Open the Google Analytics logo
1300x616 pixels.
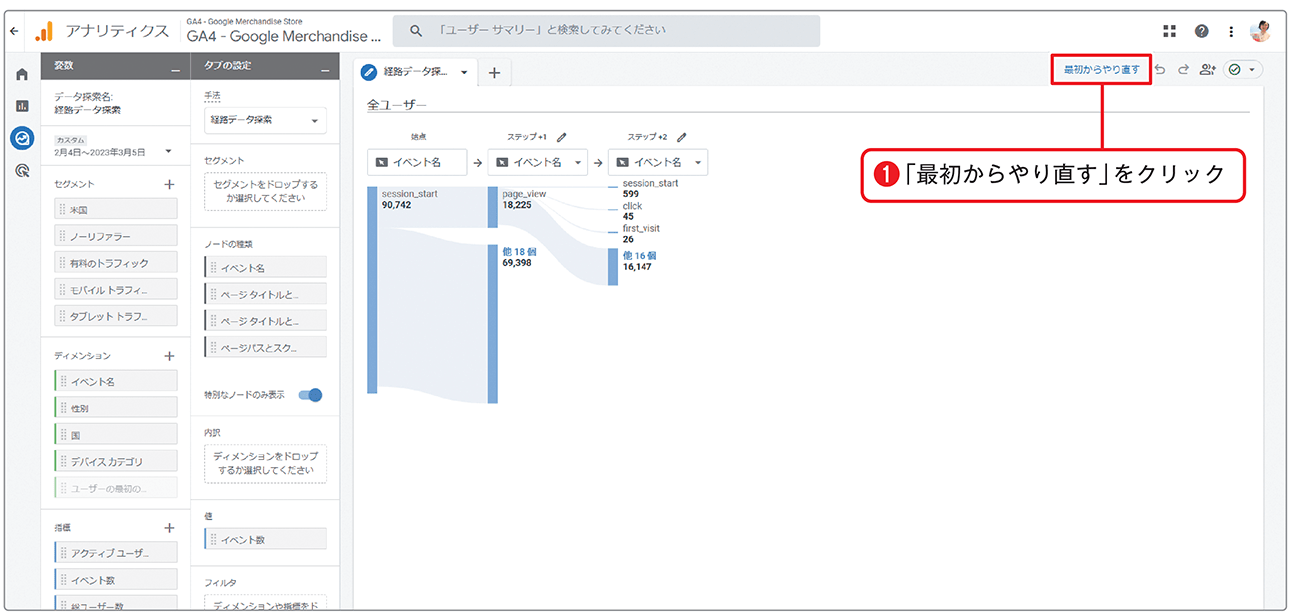coord(44,31)
